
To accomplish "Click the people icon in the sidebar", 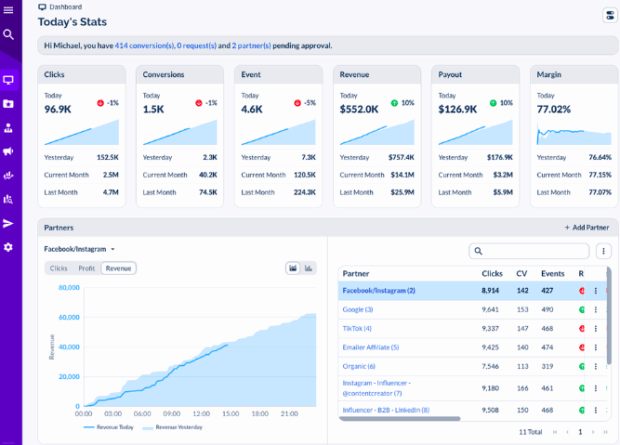I will point(8,127).
